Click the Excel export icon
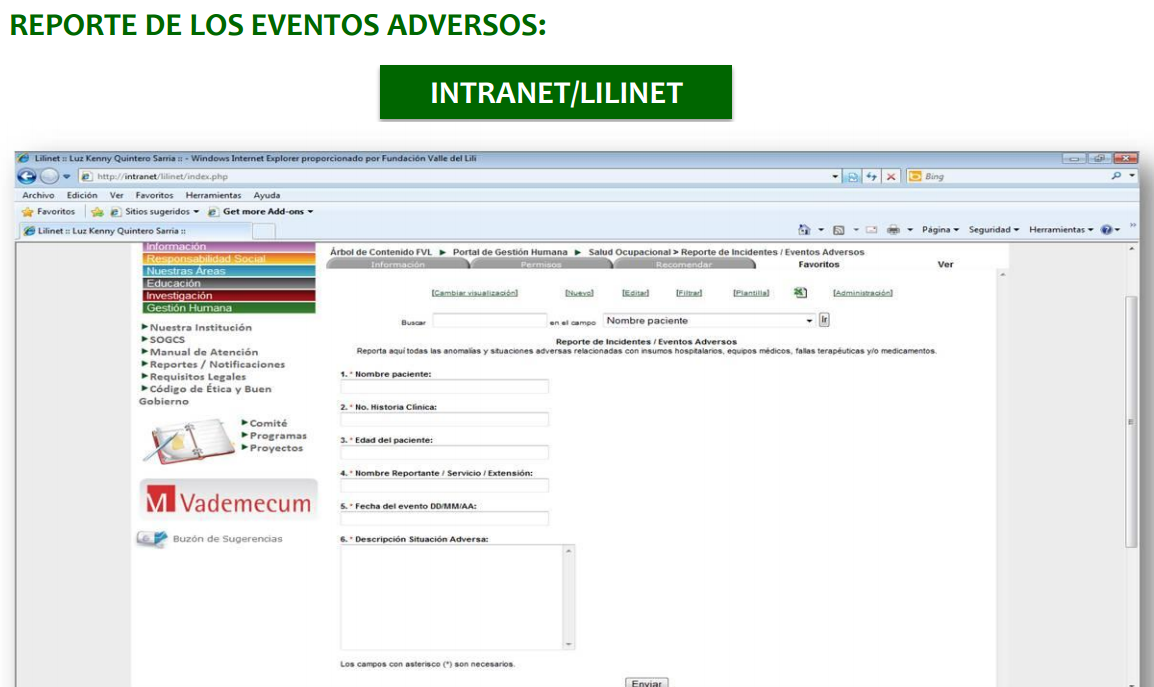The image size is (1154, 687). coord(800,293)
